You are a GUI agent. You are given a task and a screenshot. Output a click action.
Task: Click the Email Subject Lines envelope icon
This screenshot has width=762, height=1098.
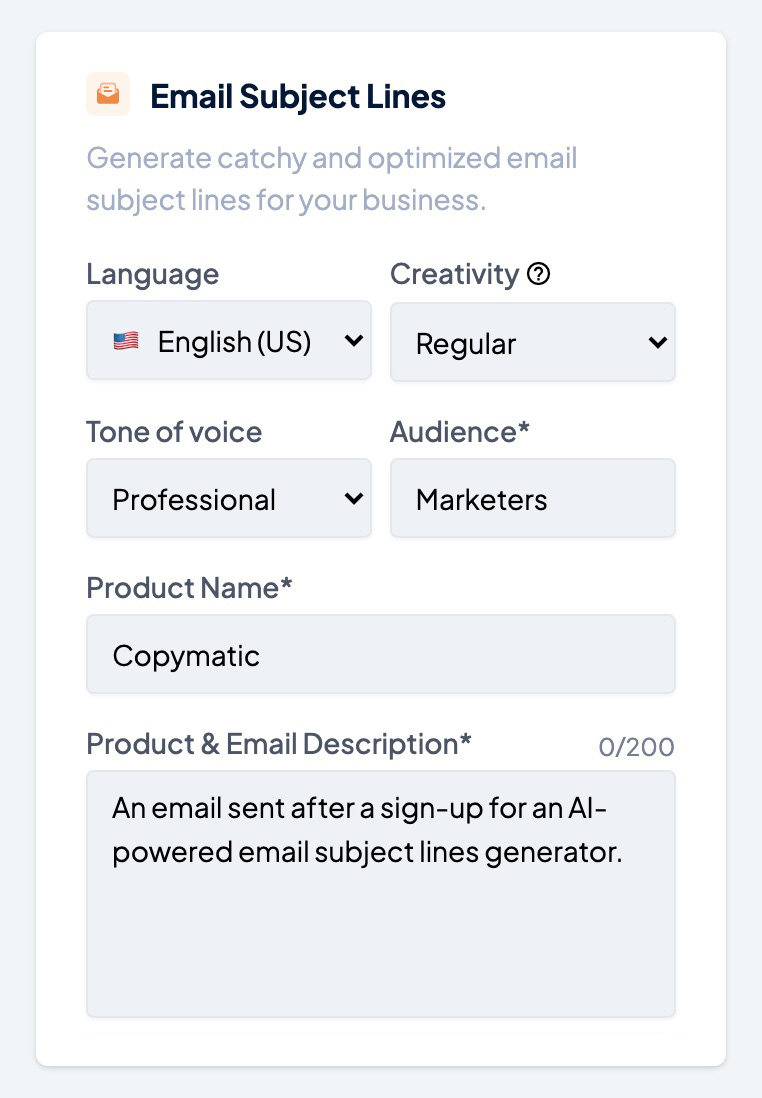coord(107,93)
